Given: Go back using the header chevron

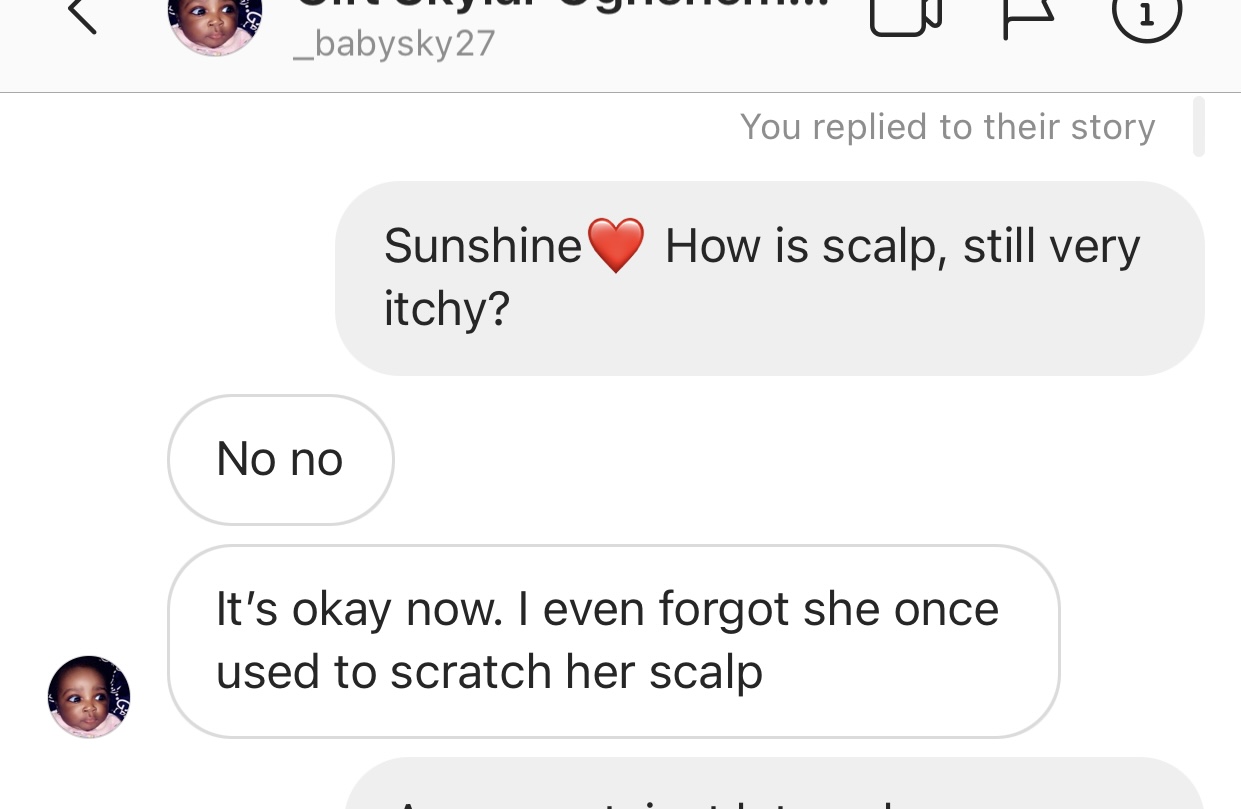Looking at the screenshot, I should pos(81,14).
